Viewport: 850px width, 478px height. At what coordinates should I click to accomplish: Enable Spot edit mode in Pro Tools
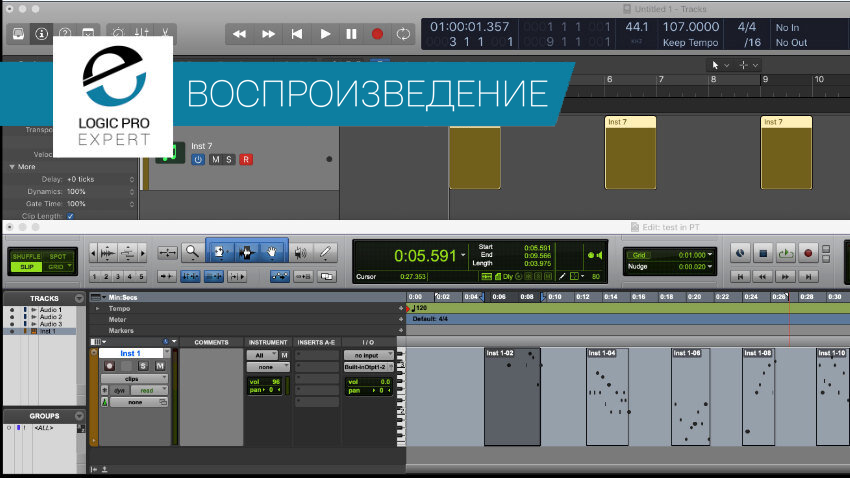(x=58, y=256)
